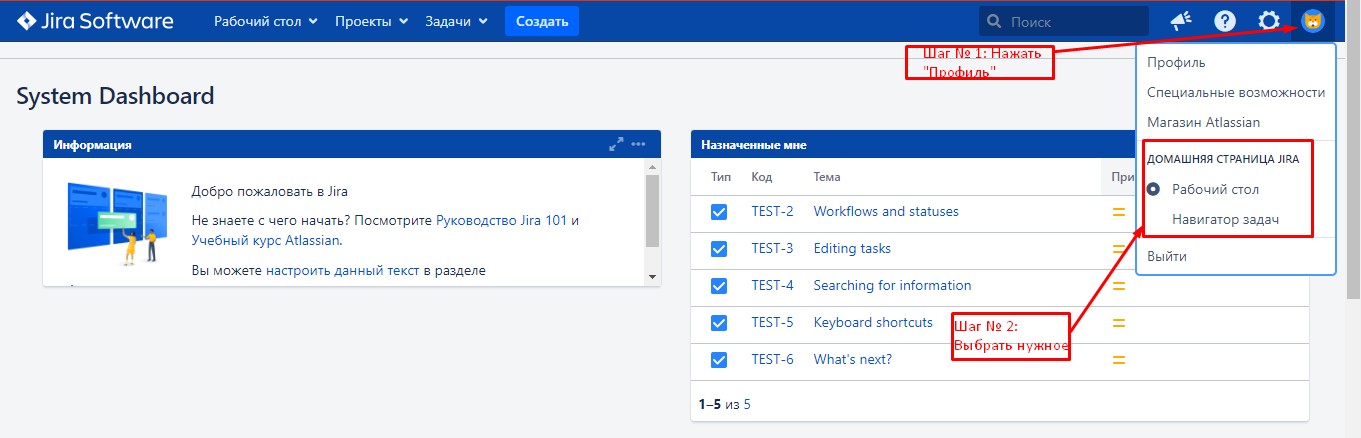This screenshot has height=438, width=1361.
Task: Click task type icon for TEST-4
Action: (x=718, y=286)
